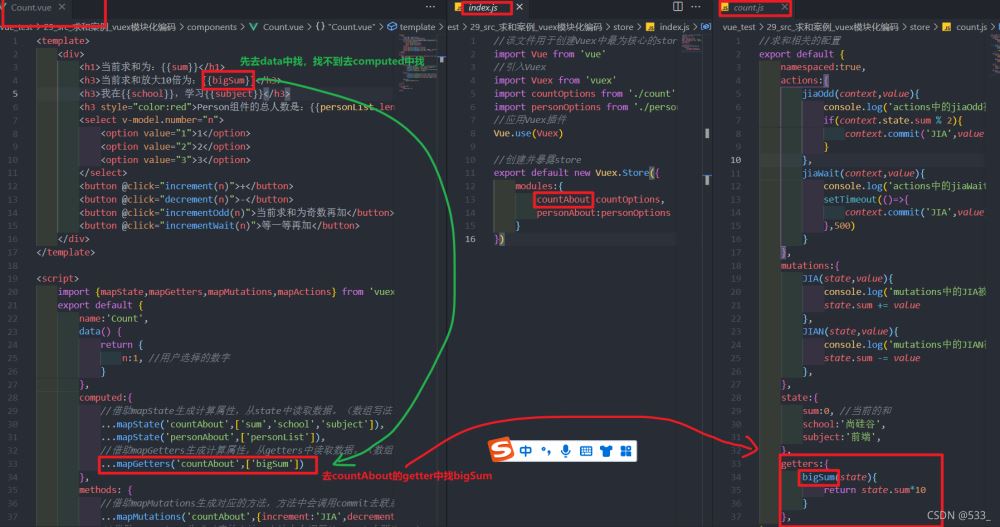Toggle Sogou Chinese punctuation mode
Screen dimensions: 1000x527
[x=546, y=451]
